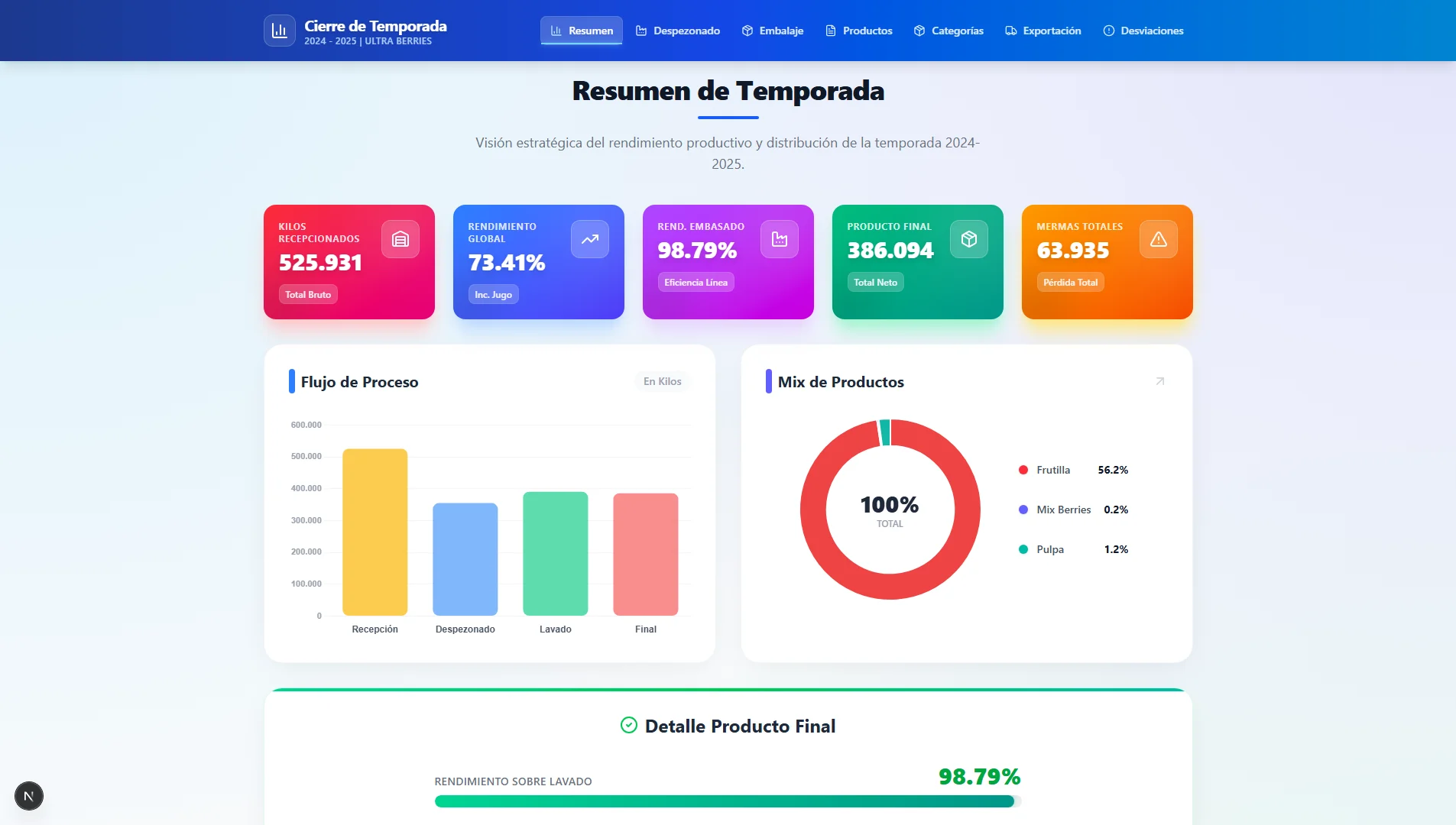Viewport: 1456px width, 825px height.
Task: Click the En Kilos label on Flujo de Proceso
Action: (x=662, y=381)
